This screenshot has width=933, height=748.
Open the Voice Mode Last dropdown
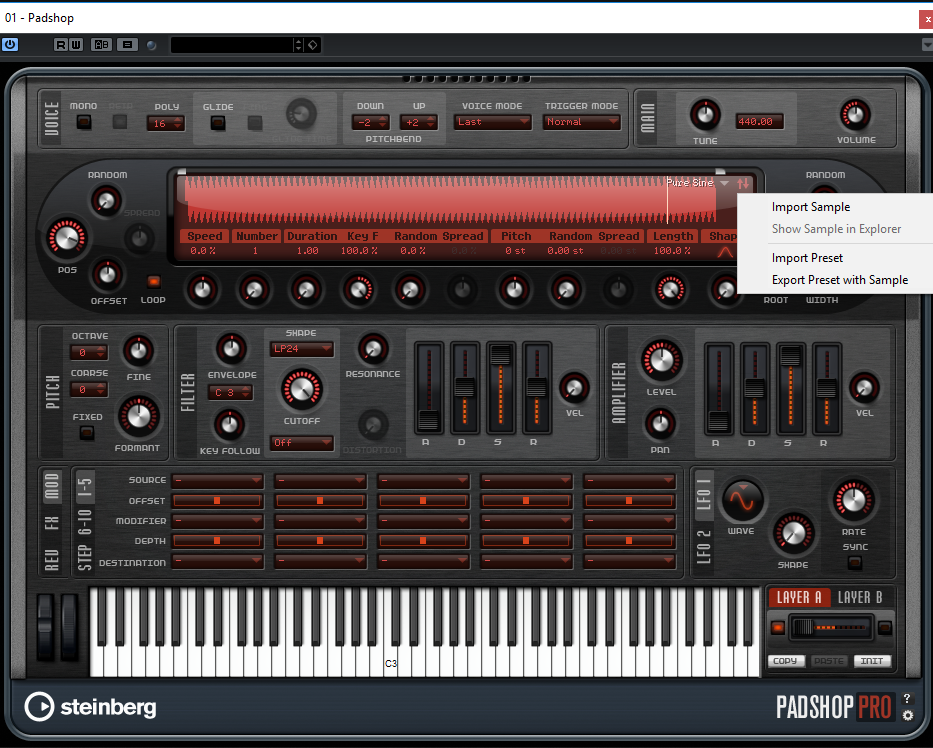click(x=492, y=122)
